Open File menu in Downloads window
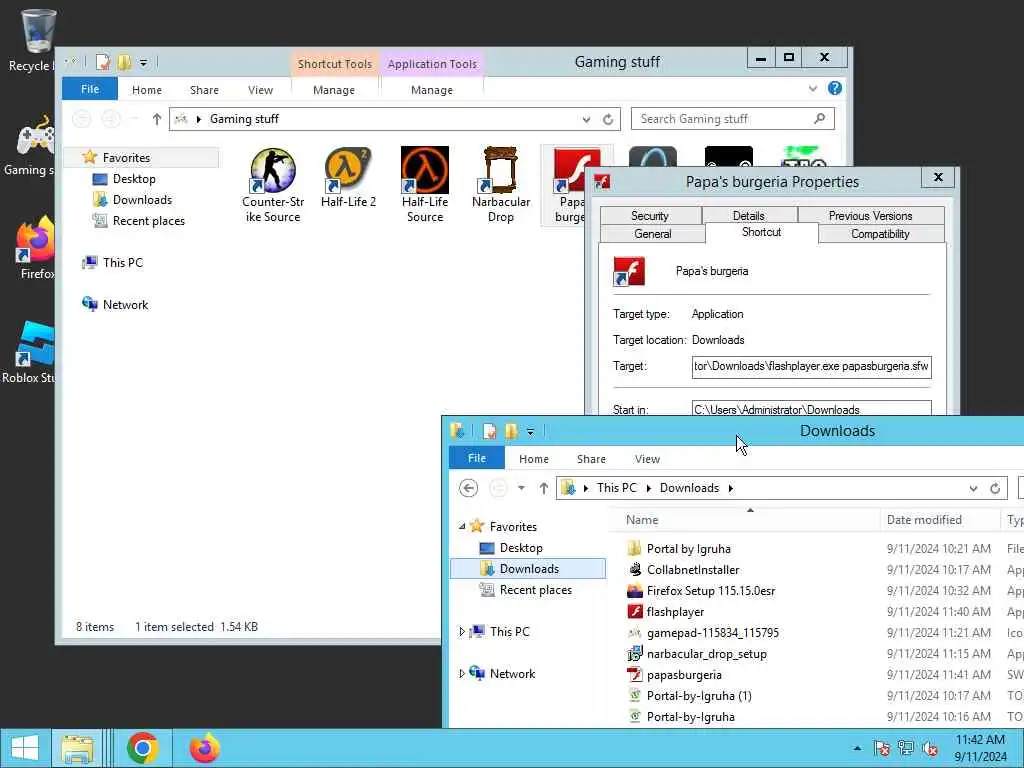 [x=477, y=458]
